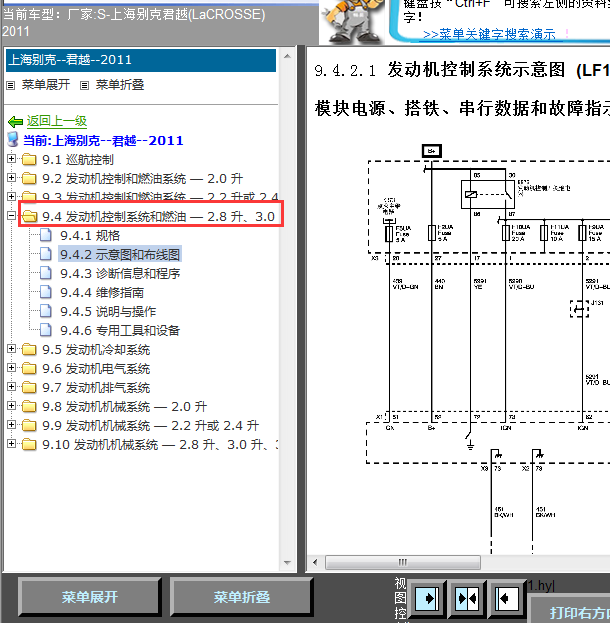Click folder icon for 9.5 发动机冷却系统

pos(29,350)
